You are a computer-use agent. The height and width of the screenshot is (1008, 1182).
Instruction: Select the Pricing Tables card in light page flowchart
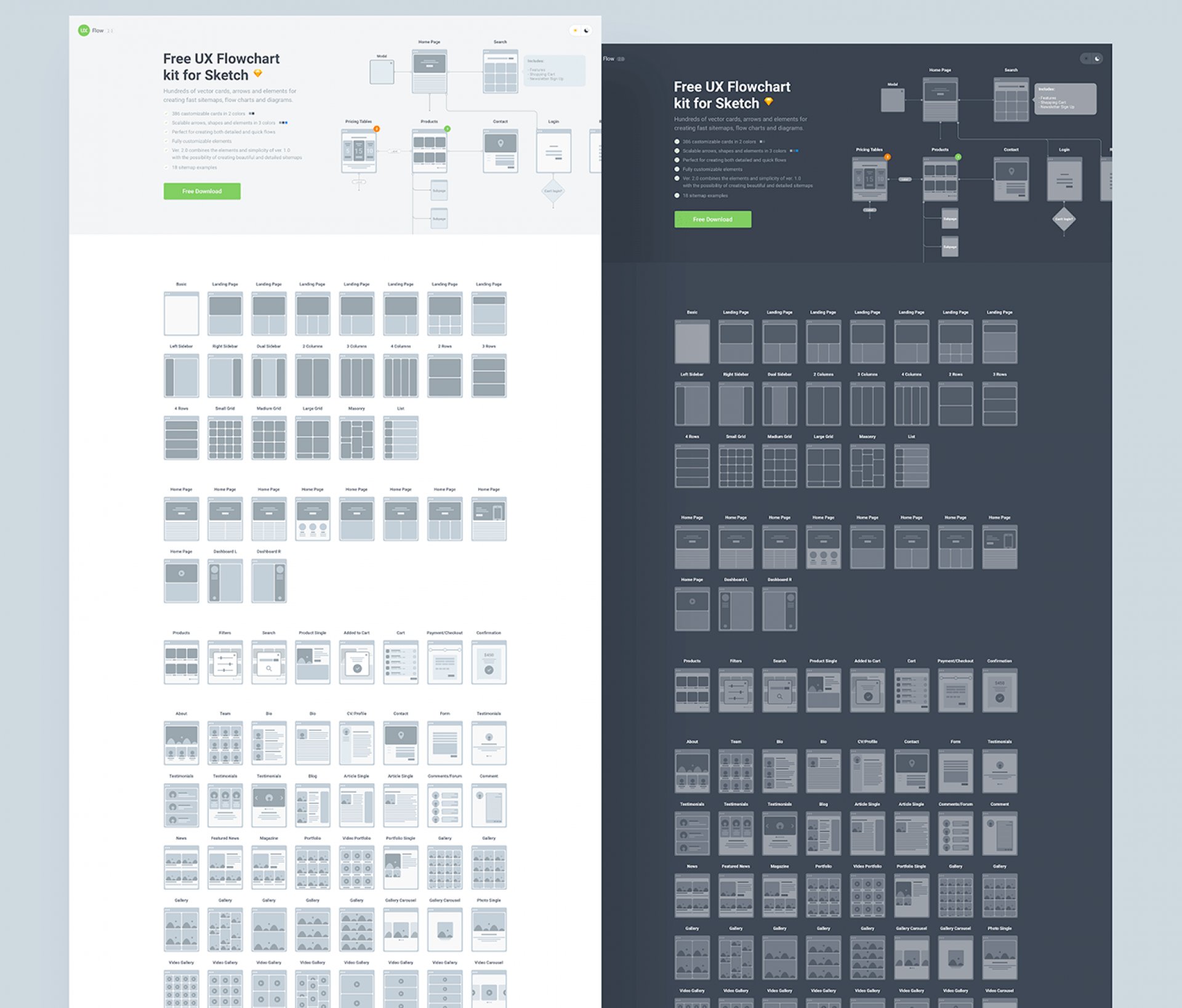pos(359,151)
